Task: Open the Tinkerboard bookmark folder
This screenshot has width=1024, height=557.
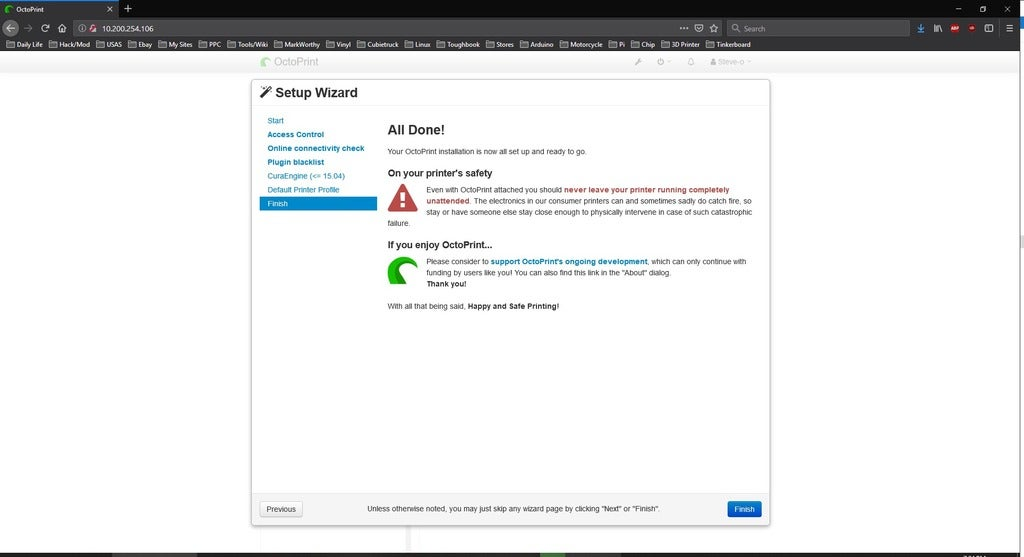Action: point(728,44)
